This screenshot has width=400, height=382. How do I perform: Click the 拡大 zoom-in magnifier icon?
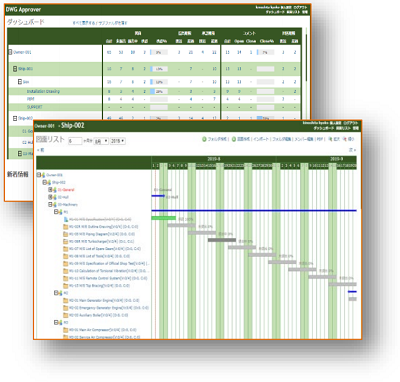pos(330,139)
